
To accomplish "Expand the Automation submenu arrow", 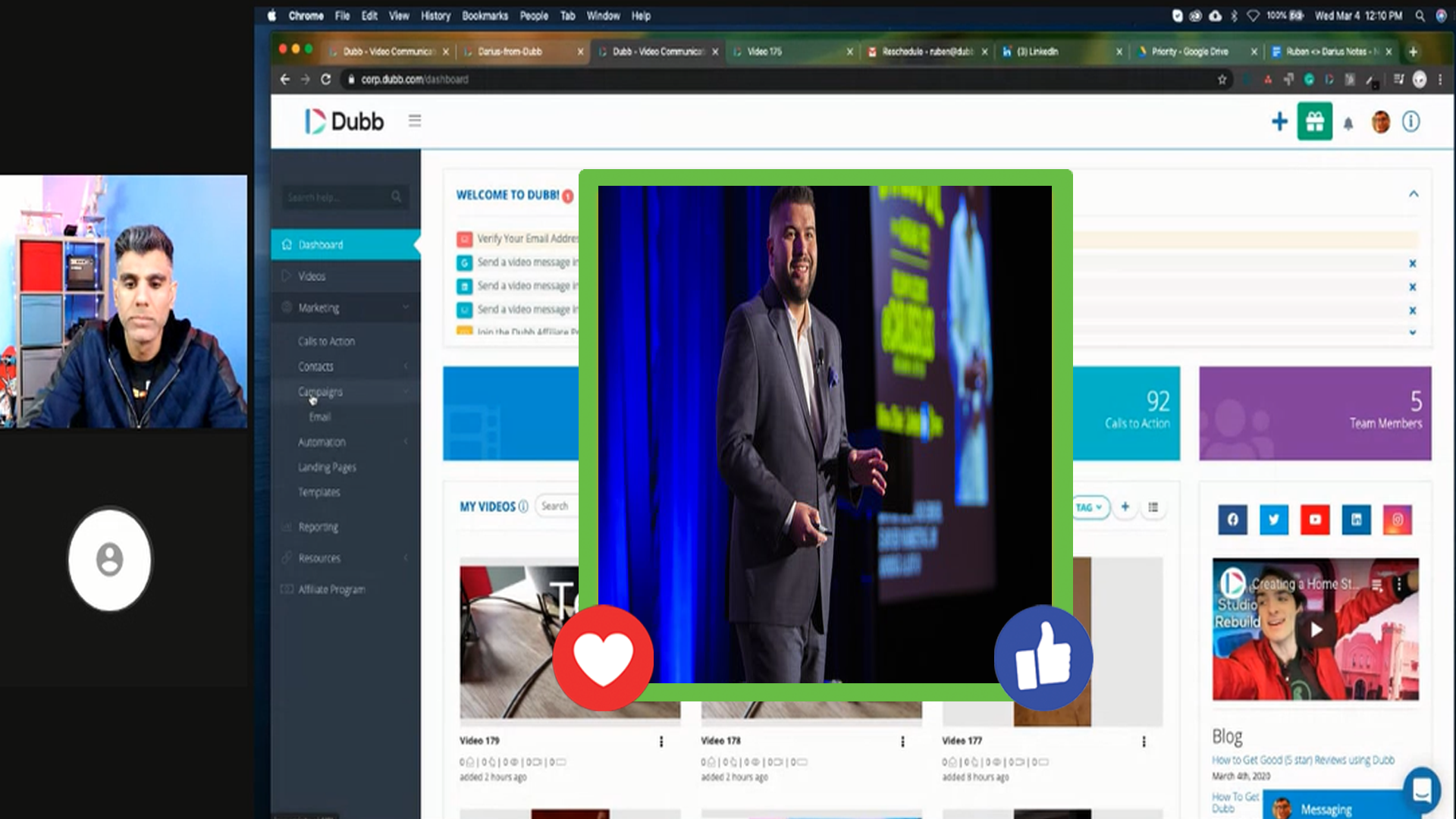I will pyautogui.click(x=406, y=441).
